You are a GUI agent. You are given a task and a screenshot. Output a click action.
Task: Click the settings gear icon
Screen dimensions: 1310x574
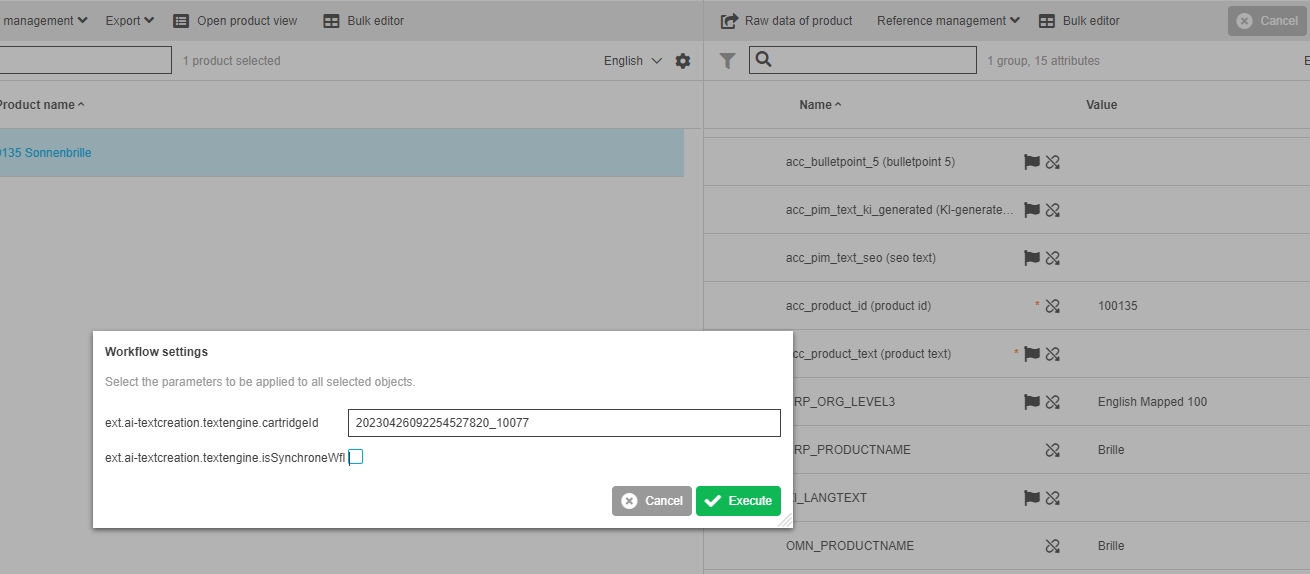683,61
